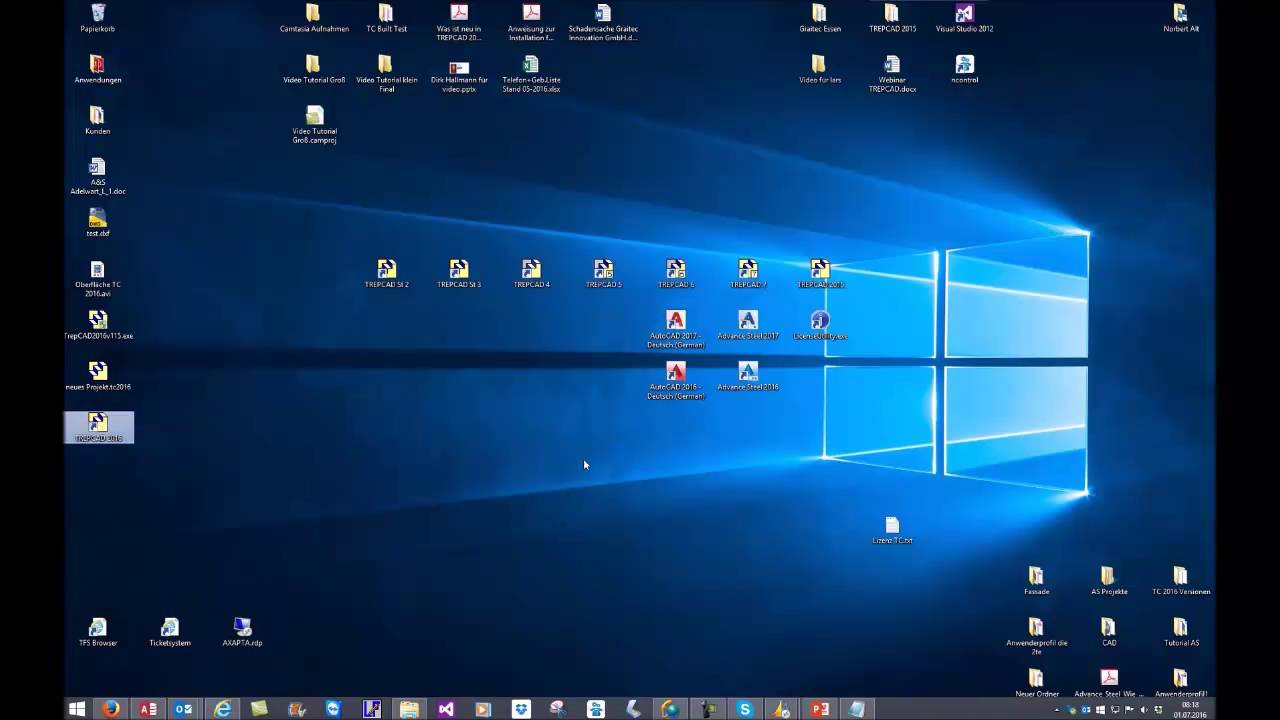Image resolution: width=1280 pixels, height=720 pixels.
Task: Click the volume speaker icon in tray
Action: 1144,710
